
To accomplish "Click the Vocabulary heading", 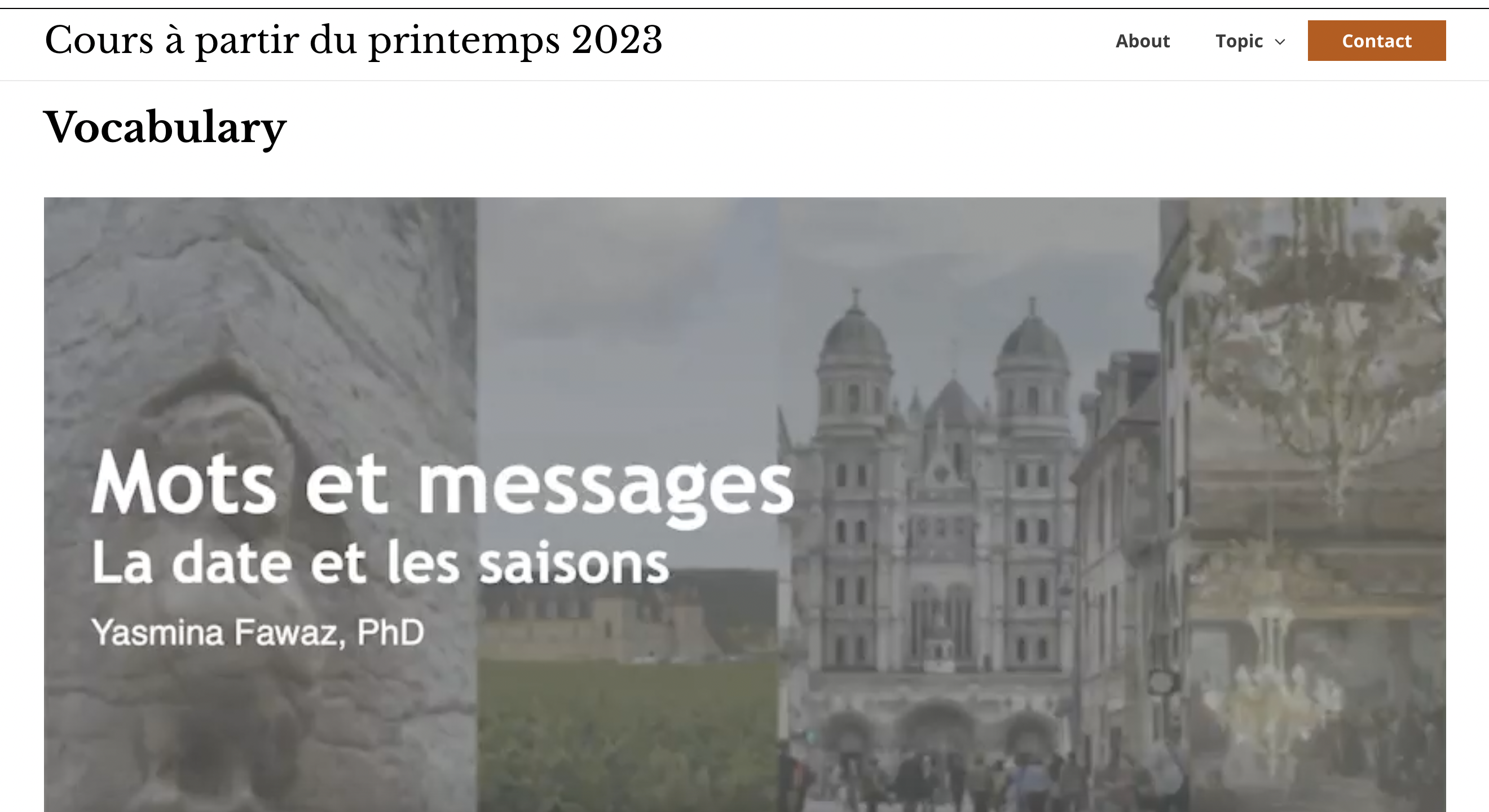I will [x=165, y=127].
